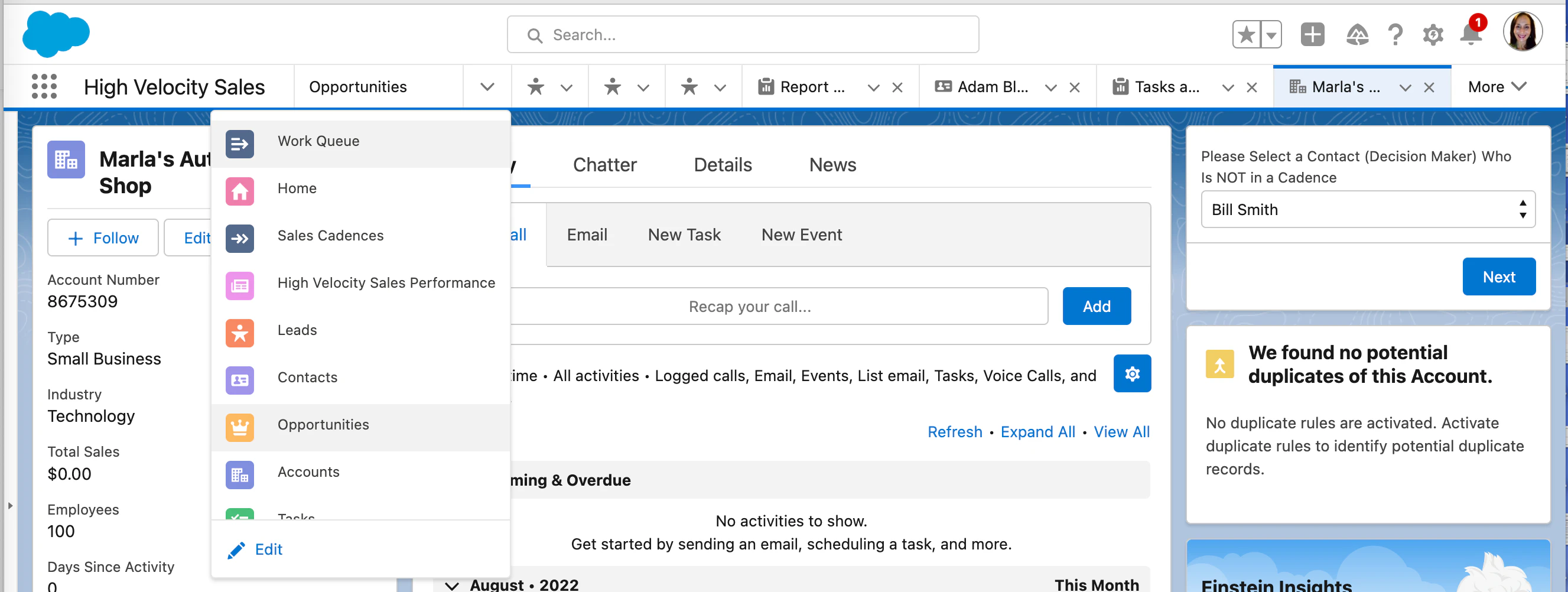Open the Trailhead guidance center icon
This screenshot has width=1568, height=592.
(x=1356, y=35)
